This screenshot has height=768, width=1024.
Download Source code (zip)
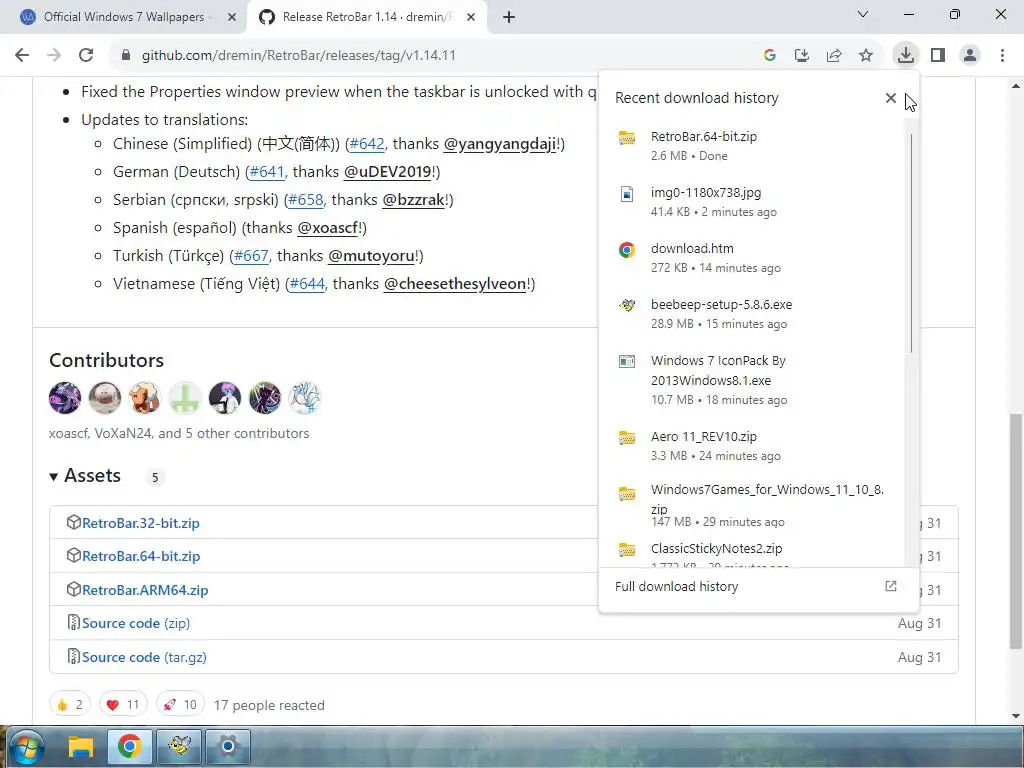pyautogui.click(x=136, y=624)
